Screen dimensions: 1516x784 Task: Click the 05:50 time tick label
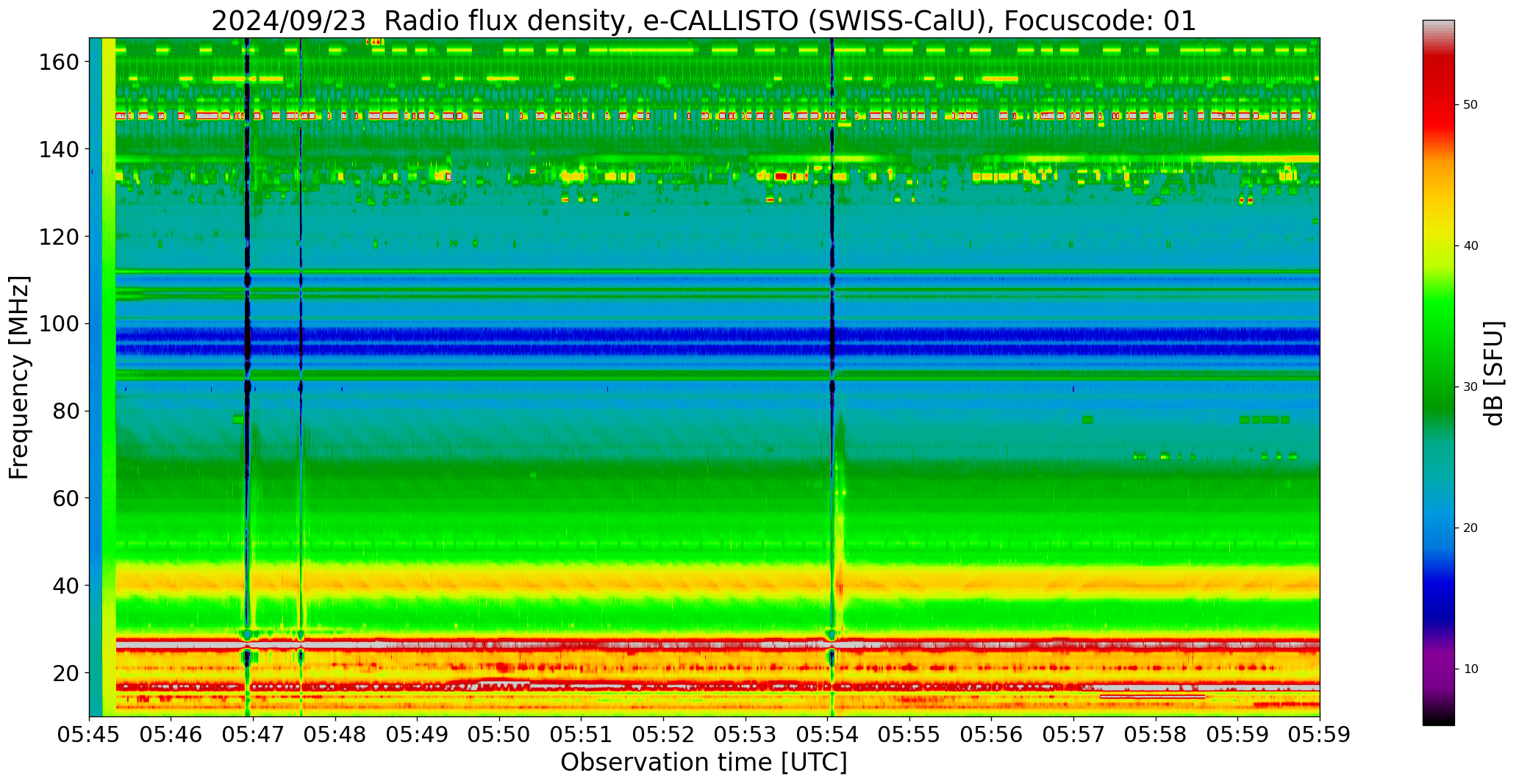click(500, 735)
